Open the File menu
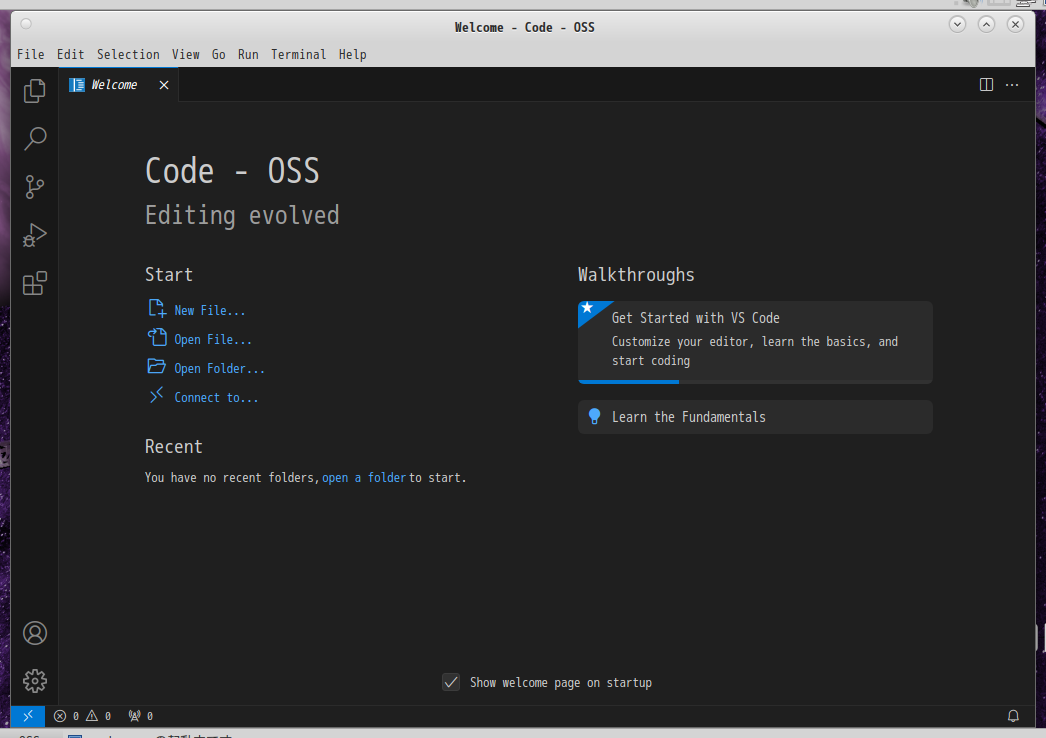1046x738 pixels. pyautogui.click(x=31, y=55)
